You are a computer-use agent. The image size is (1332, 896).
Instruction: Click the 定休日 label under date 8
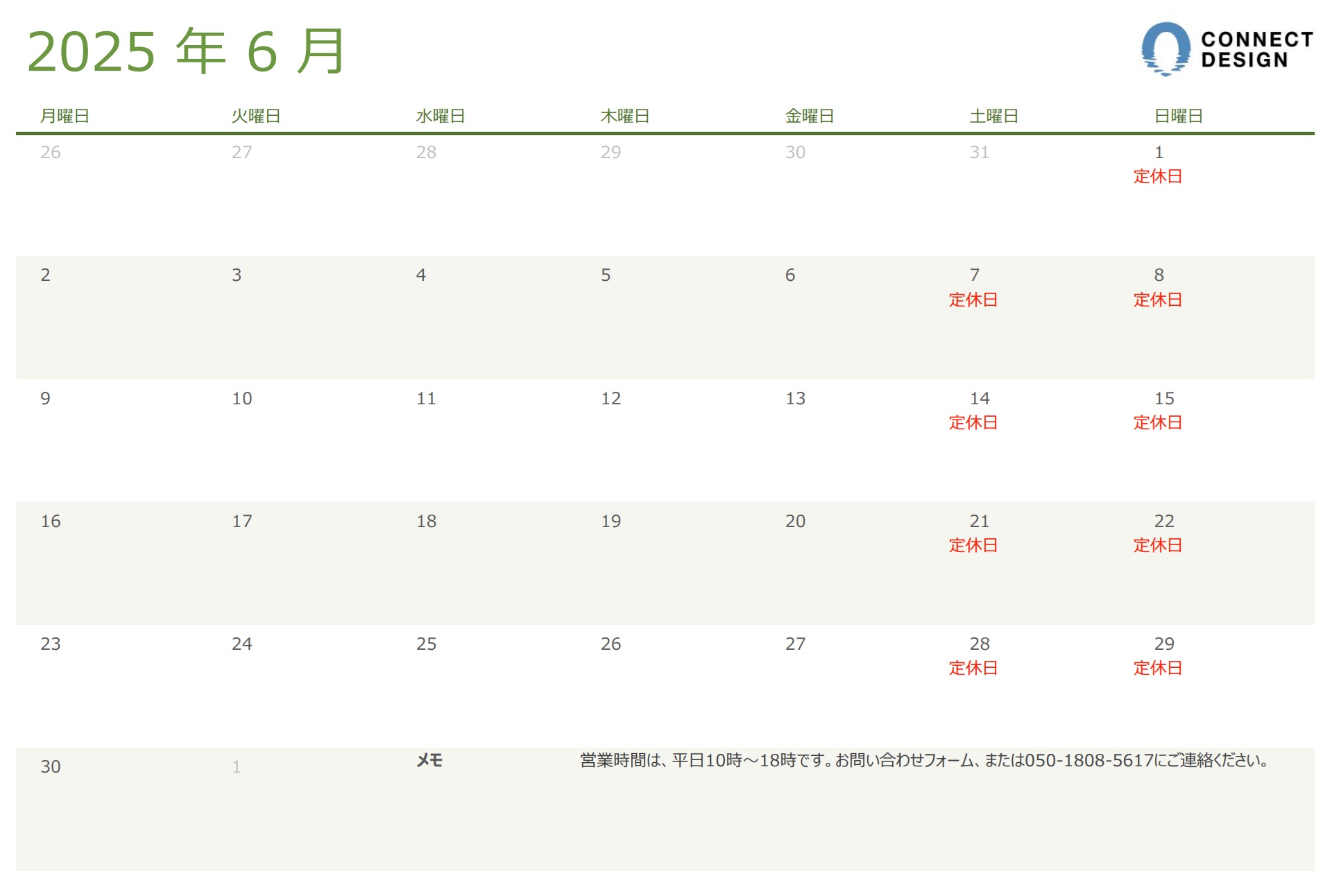[x=1158, y=300]
